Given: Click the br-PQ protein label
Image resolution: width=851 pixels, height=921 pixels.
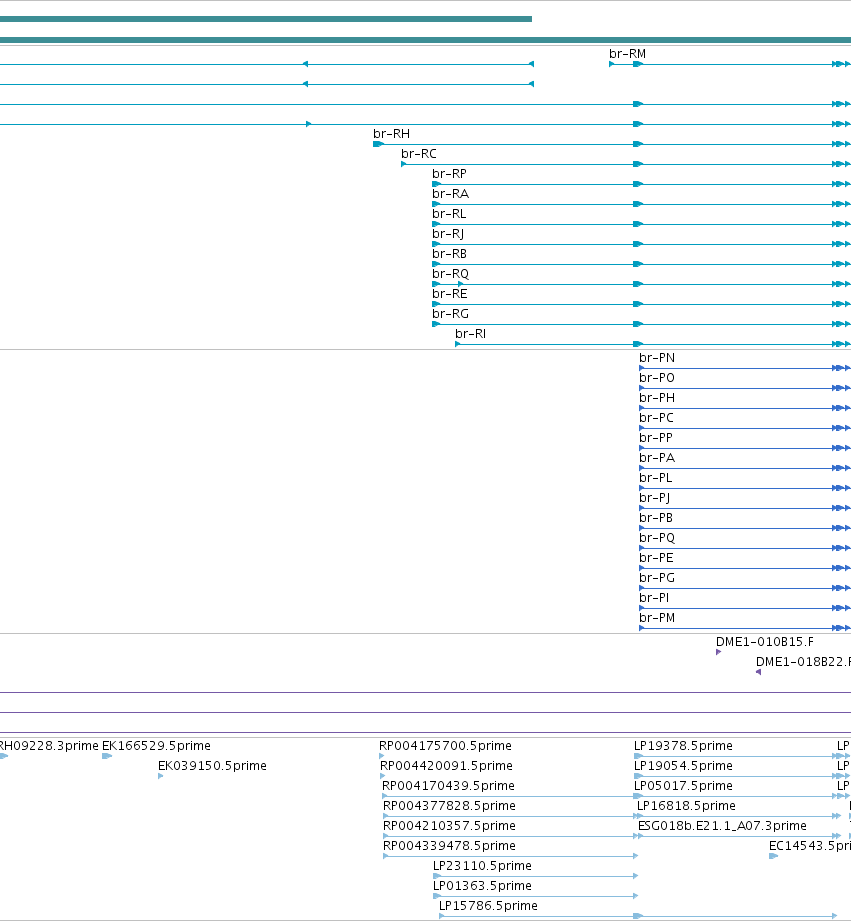Looking at the screenshot, I should pyautogui.click(x=657, y=537).
